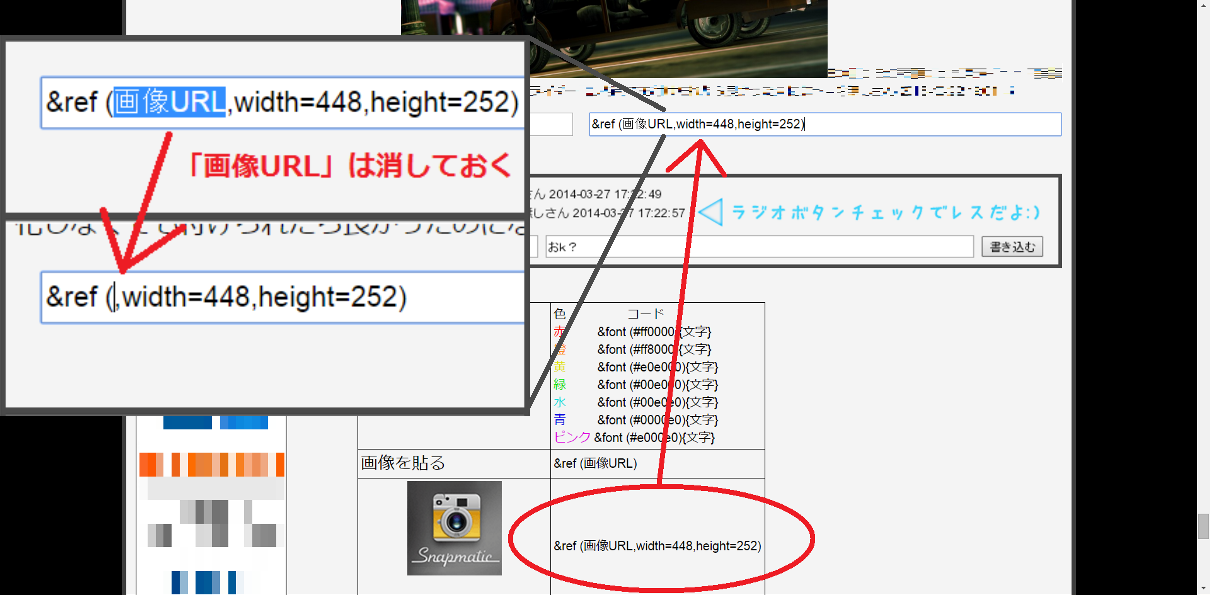Click the blue 青 color label
The width and height of the screenshot is (1210, 595).
[560, 420]
